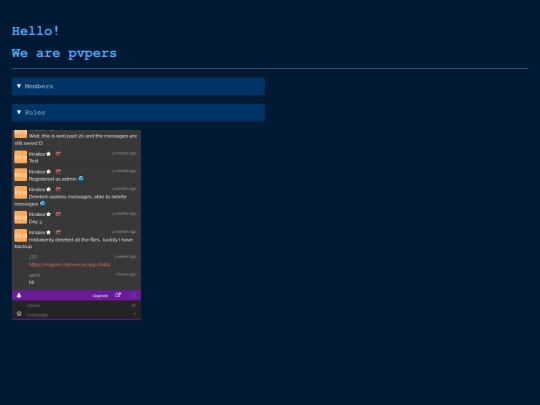Click red icon on 'mistakenly deleted' message

[x=58, y=232]
